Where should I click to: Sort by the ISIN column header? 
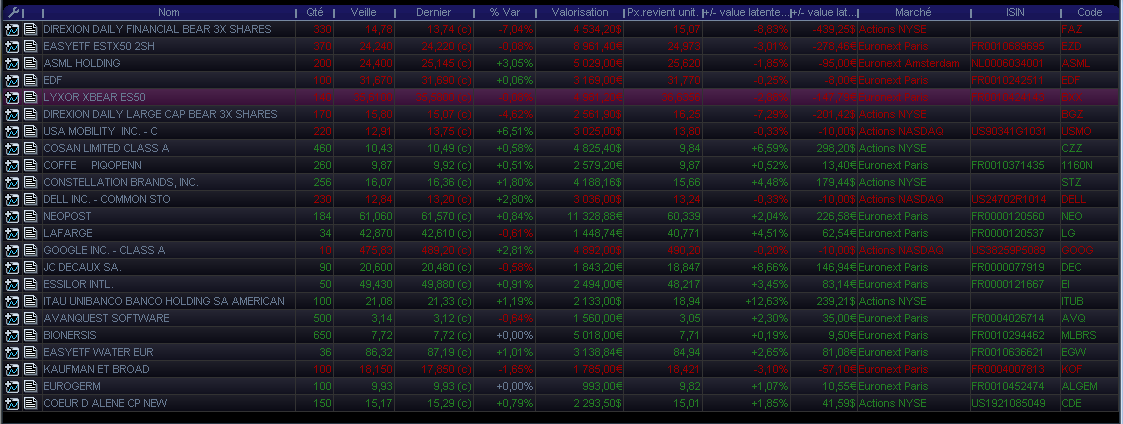[1015, 13]
